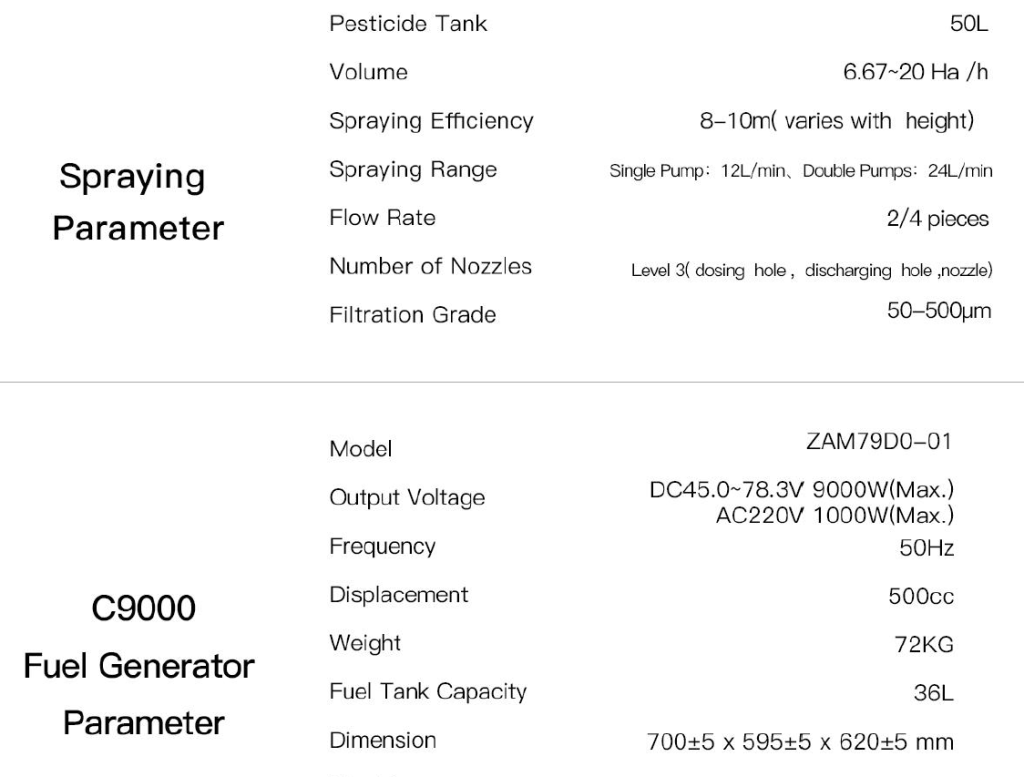1024x777 pixels.
Task: Click the 50Hz frequency value
Action: (x=926, y=548)
